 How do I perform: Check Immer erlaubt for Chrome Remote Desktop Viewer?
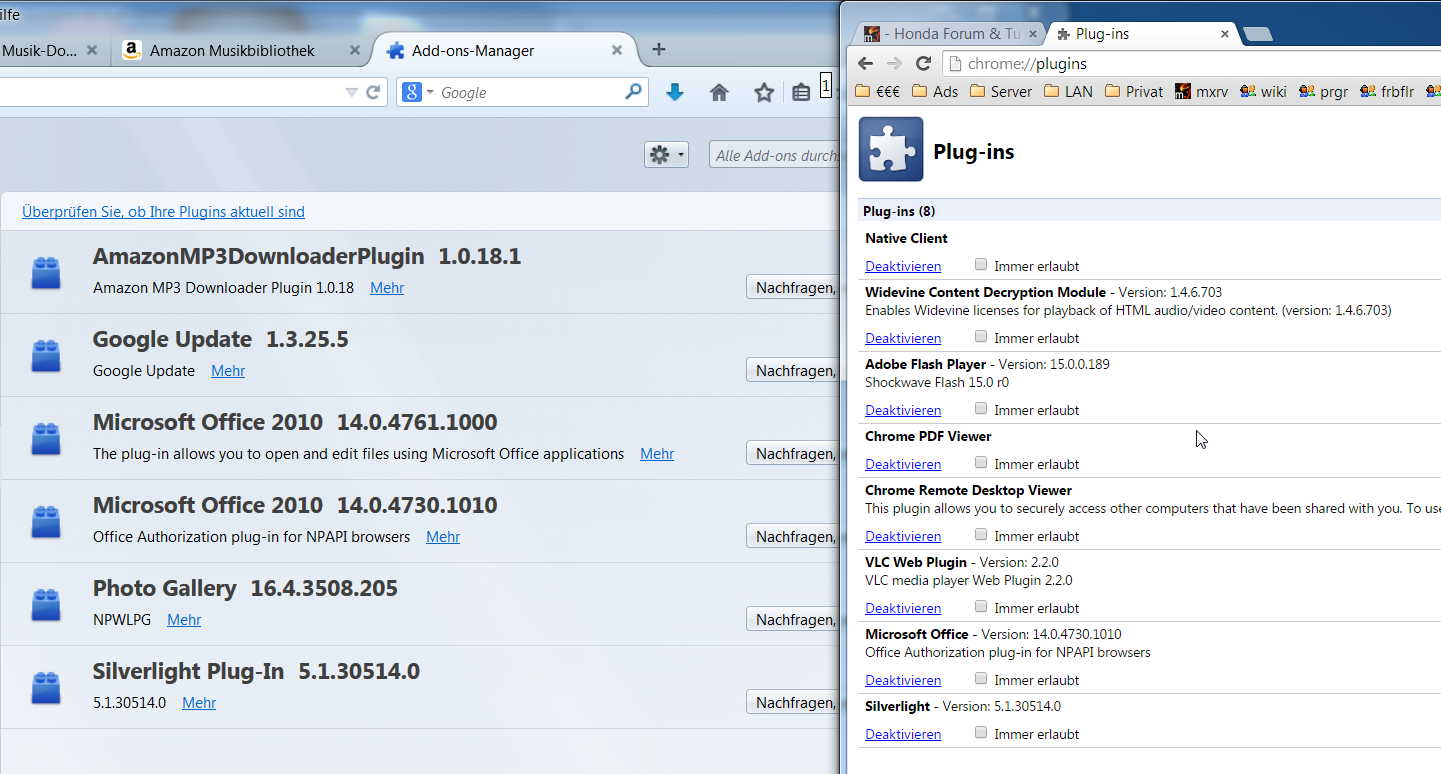(x=981, y=535)
